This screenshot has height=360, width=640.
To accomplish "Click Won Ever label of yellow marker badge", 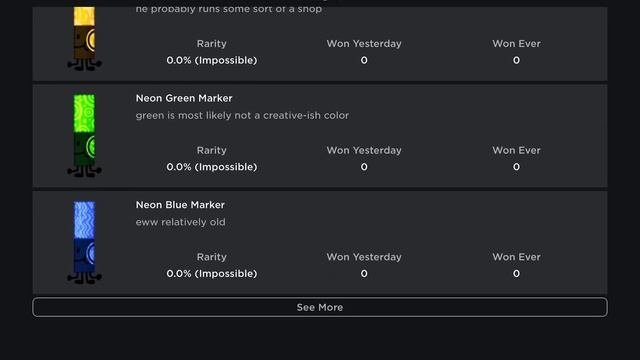I will tap(516, 44).
